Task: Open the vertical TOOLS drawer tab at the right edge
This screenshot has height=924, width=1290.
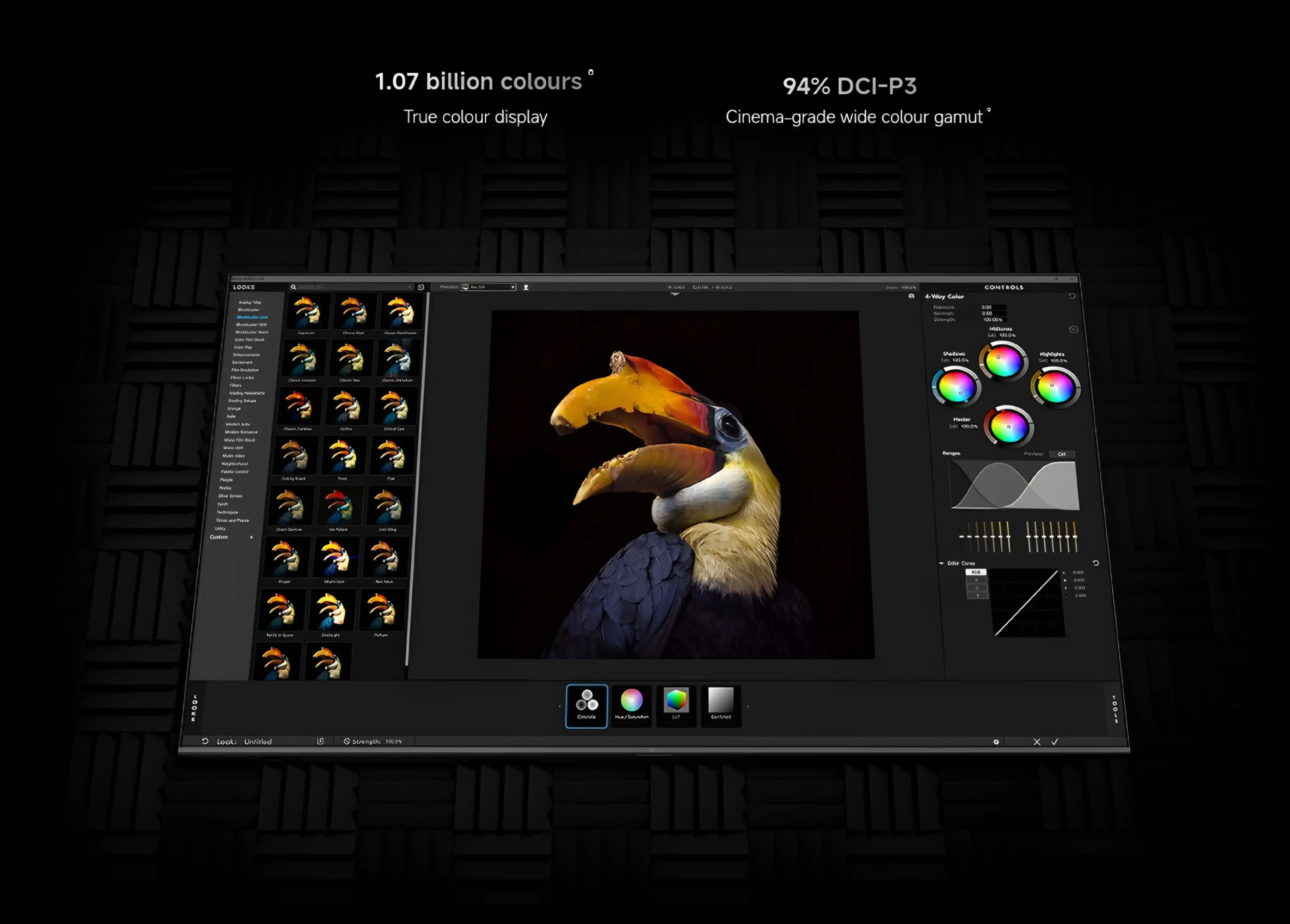Action: [x=1115, y=709]
